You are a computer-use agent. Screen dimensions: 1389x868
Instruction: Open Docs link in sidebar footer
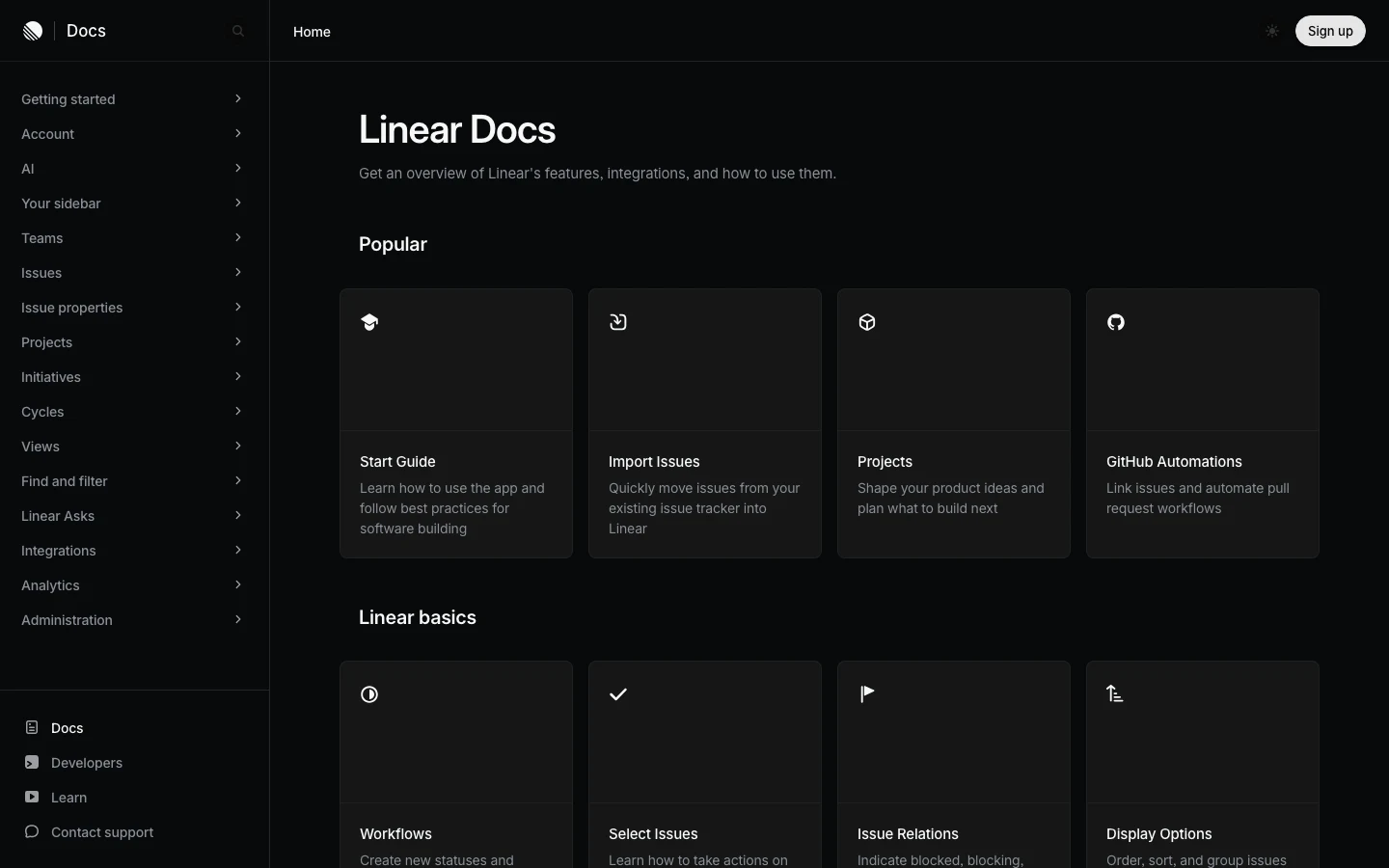click(67, 728)
